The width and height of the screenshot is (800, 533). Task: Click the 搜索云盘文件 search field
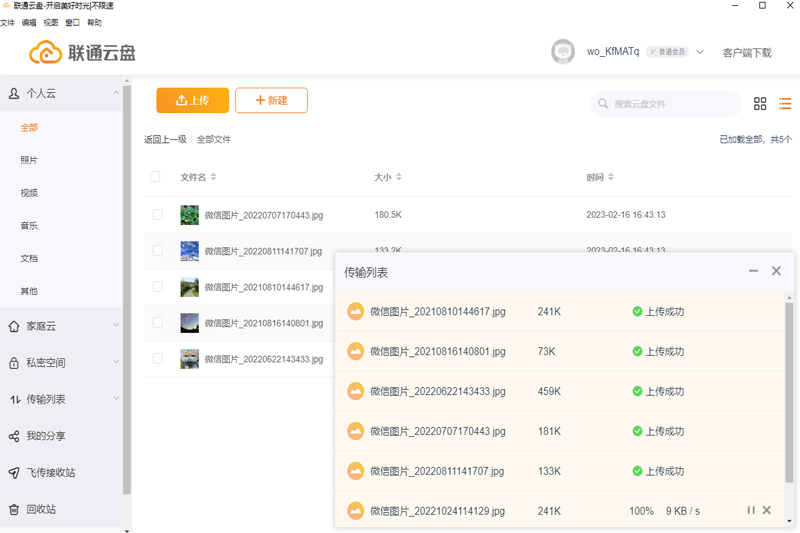point(665,104)
